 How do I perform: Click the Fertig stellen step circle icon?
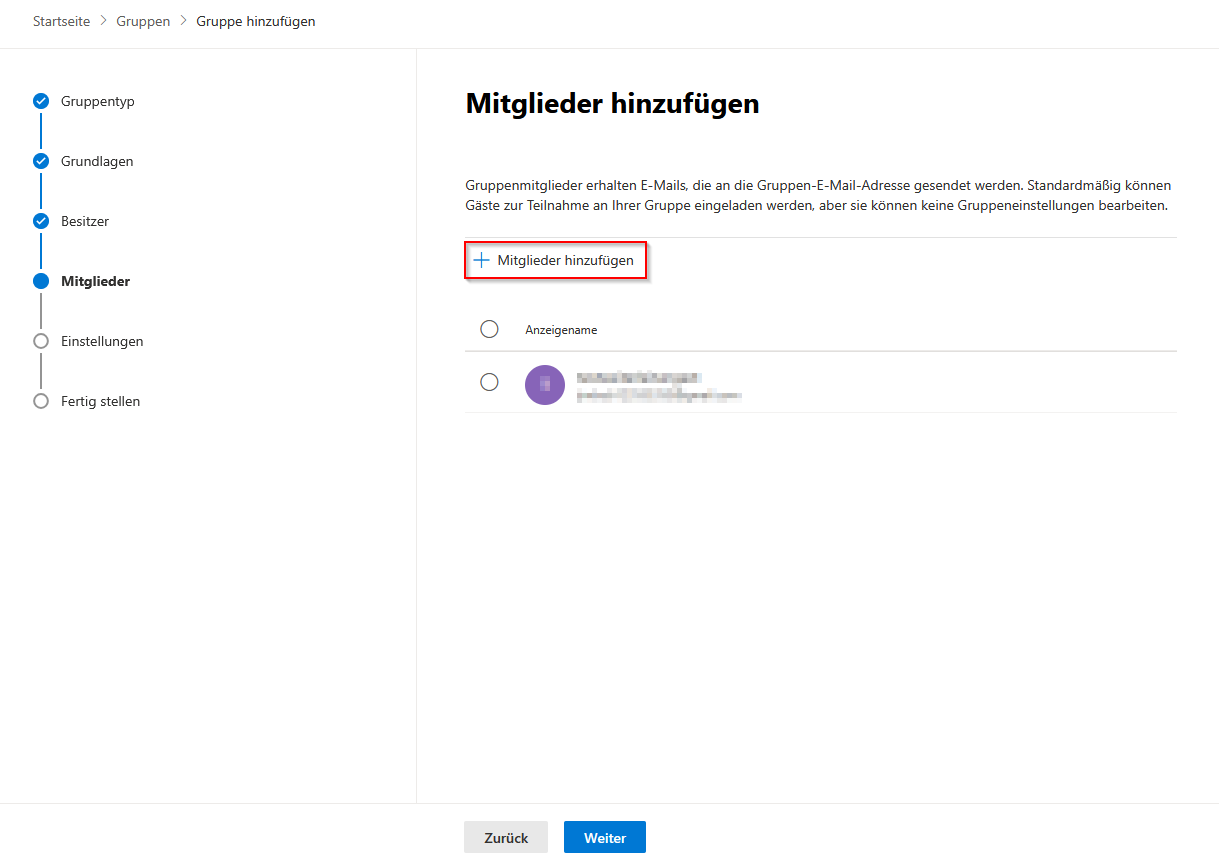[41, 401]
